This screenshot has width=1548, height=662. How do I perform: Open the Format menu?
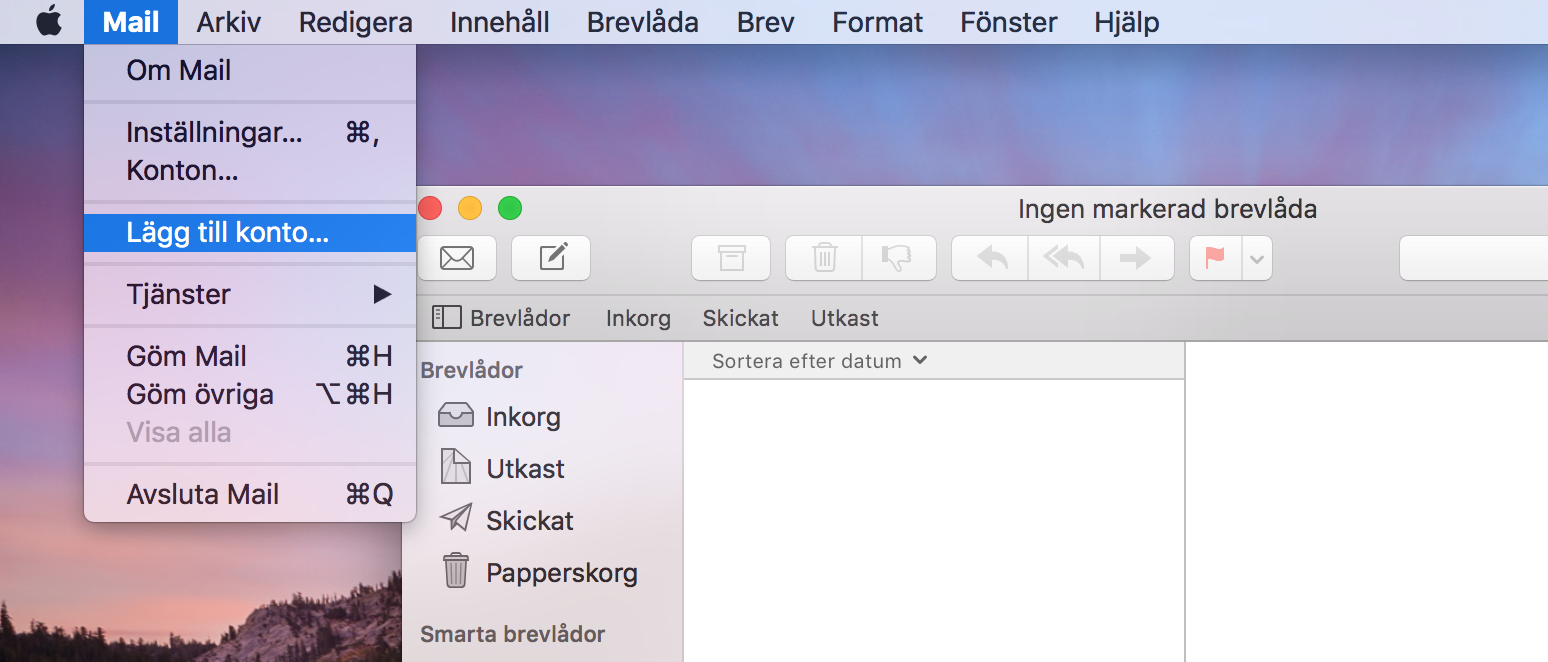[878, 22]
